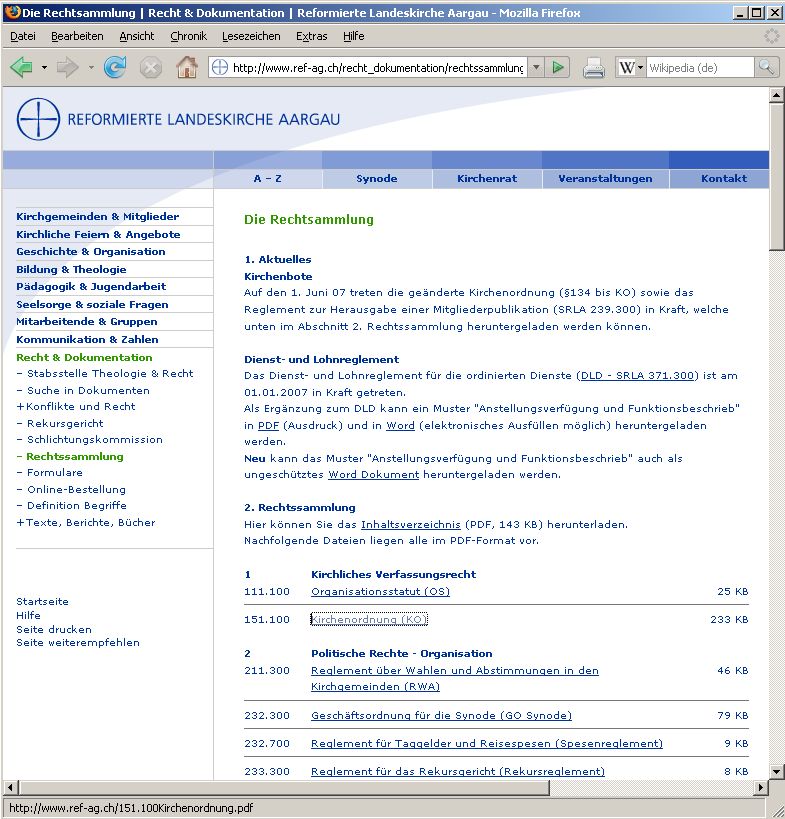Go to the Home page icon

pos(187,67)
